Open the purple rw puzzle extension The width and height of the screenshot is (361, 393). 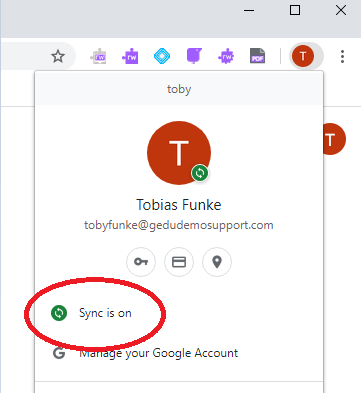click(130, 56)
